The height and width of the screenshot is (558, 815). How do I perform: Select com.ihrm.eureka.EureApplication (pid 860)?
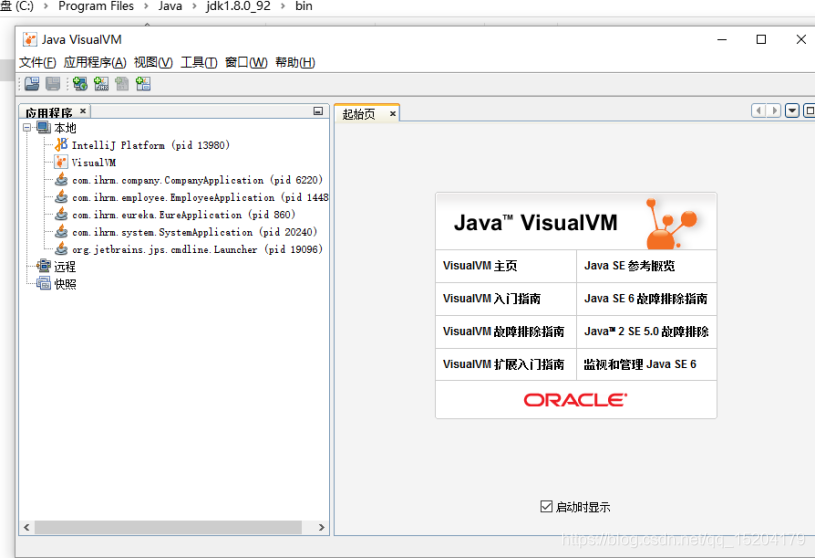pyautogui.click(x=183, y=215)
